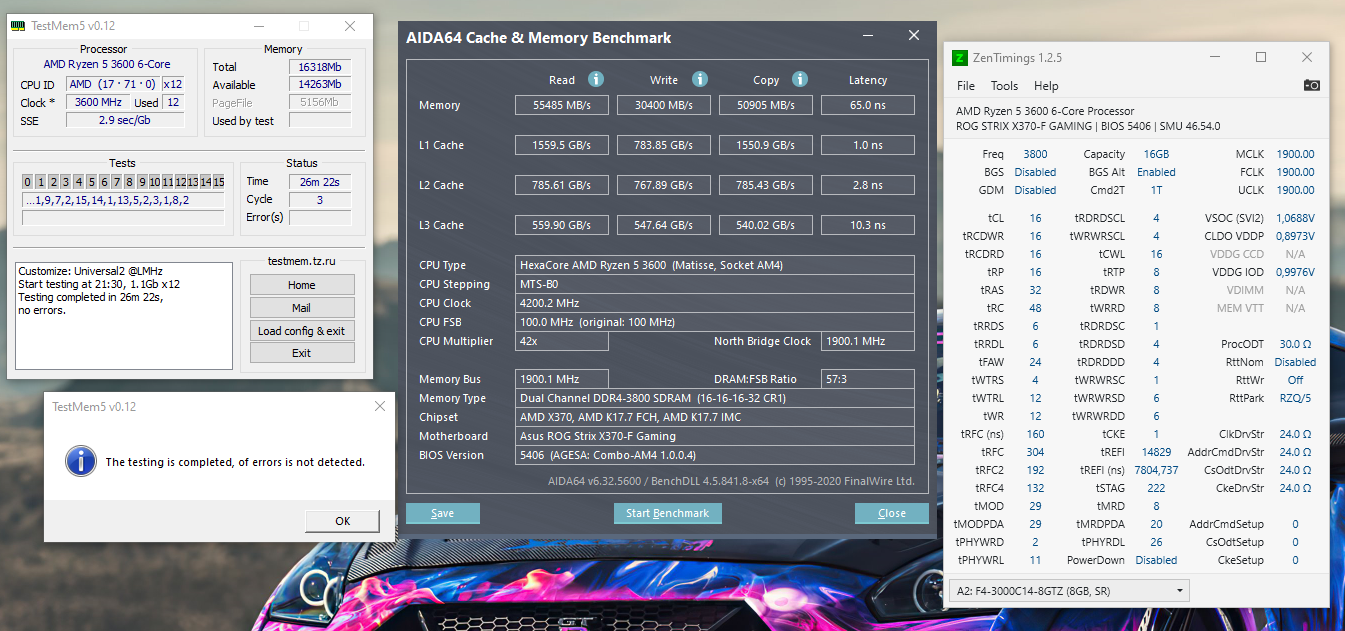Image resolution: width=1345 pixels, height=631 pixels.
Task: Click Save in AIDA64 benchmark window
Action: point(443,513)
